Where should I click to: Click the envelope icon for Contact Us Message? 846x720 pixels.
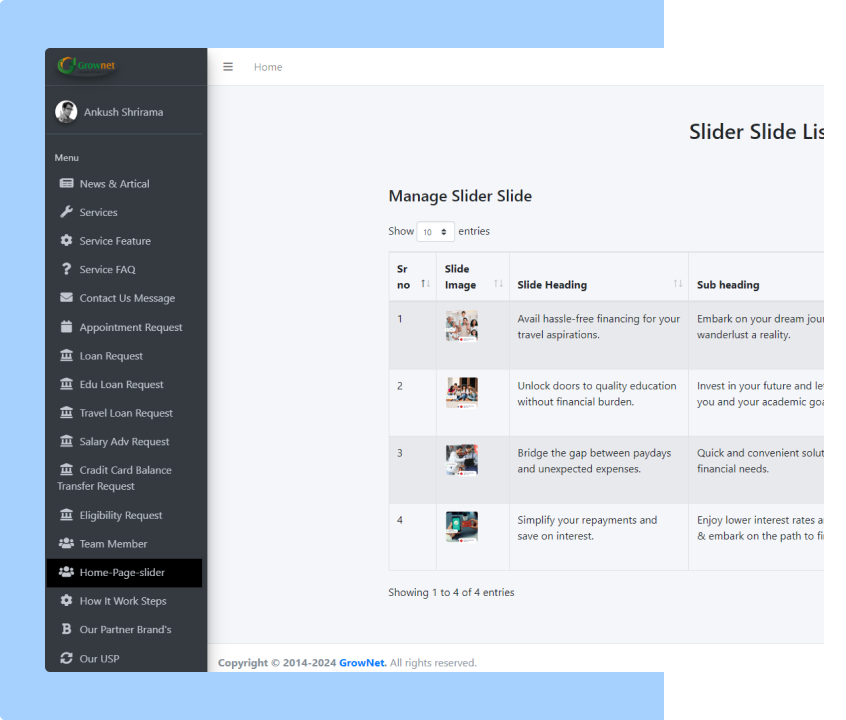pos(66,298)
